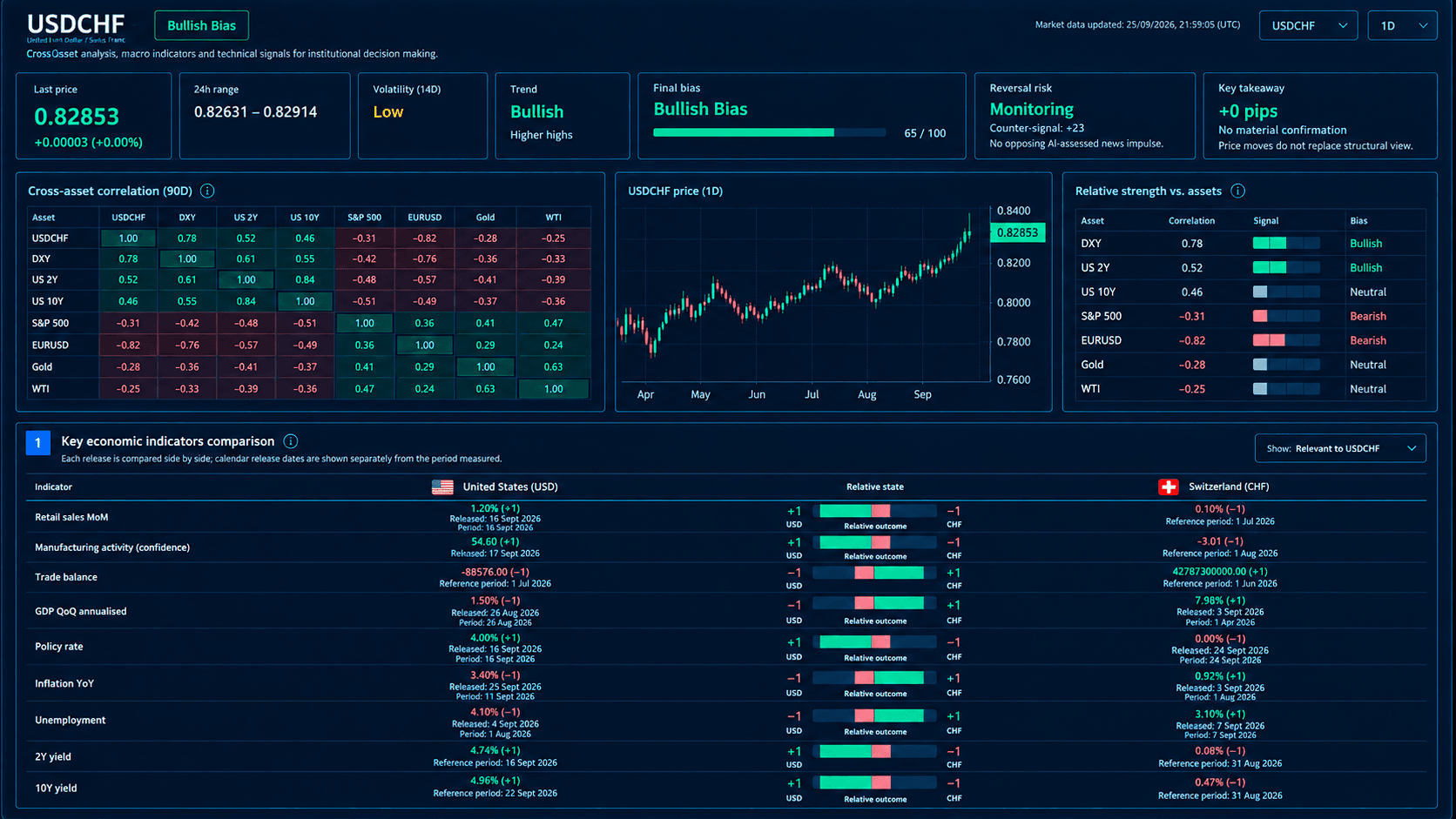Click the 0.82853 price tag on chart
Screen dimensions: 1456x819
(x=1017, y=232)
